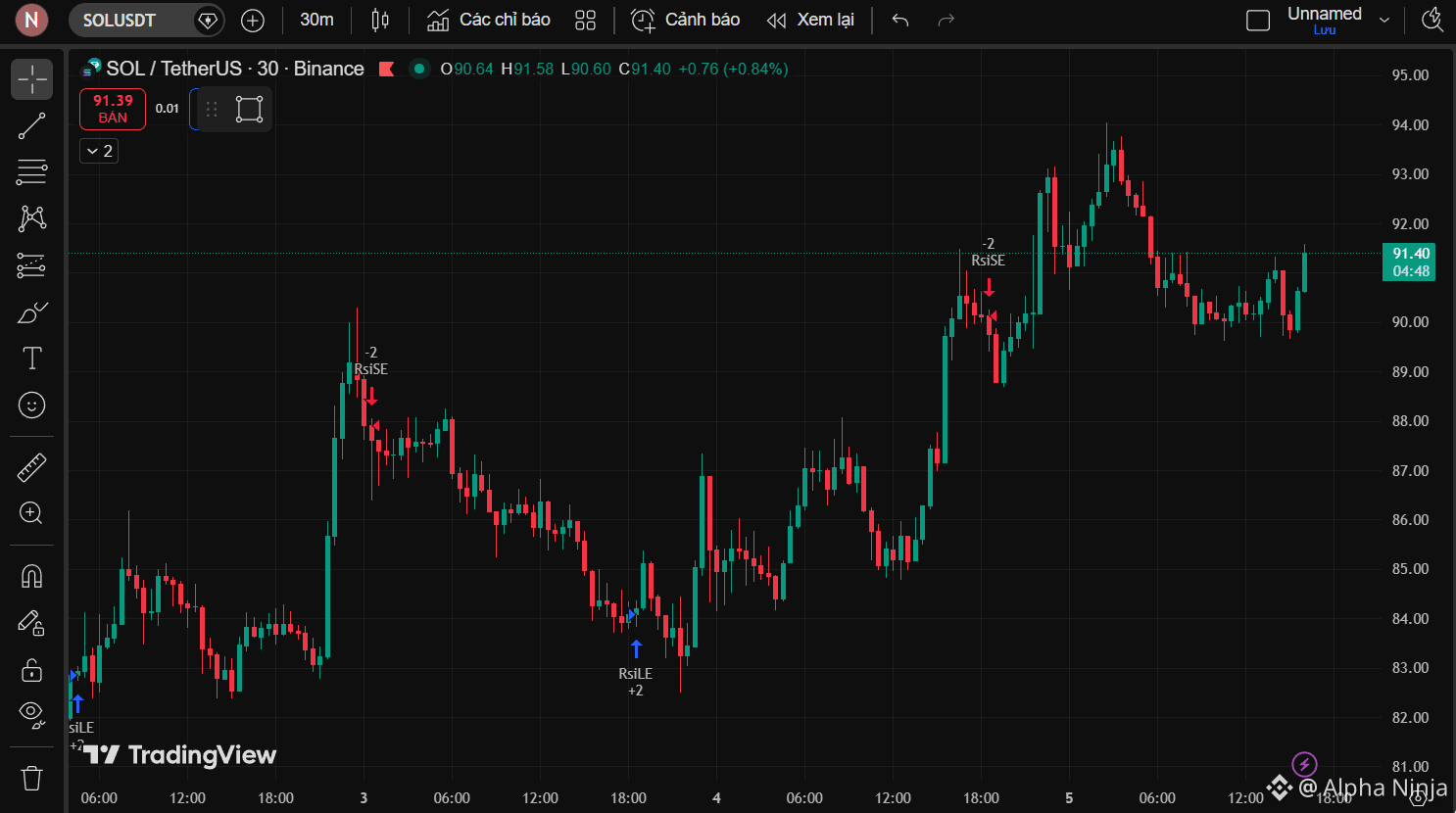
Task: Toggle stay in drawing mode
Action: (x=32, y=623)
